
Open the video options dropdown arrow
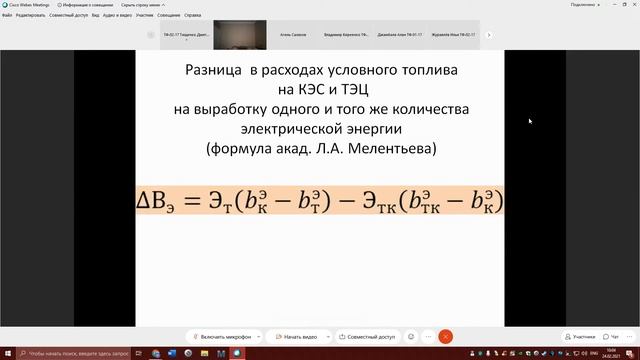click(x=328, y=337)
